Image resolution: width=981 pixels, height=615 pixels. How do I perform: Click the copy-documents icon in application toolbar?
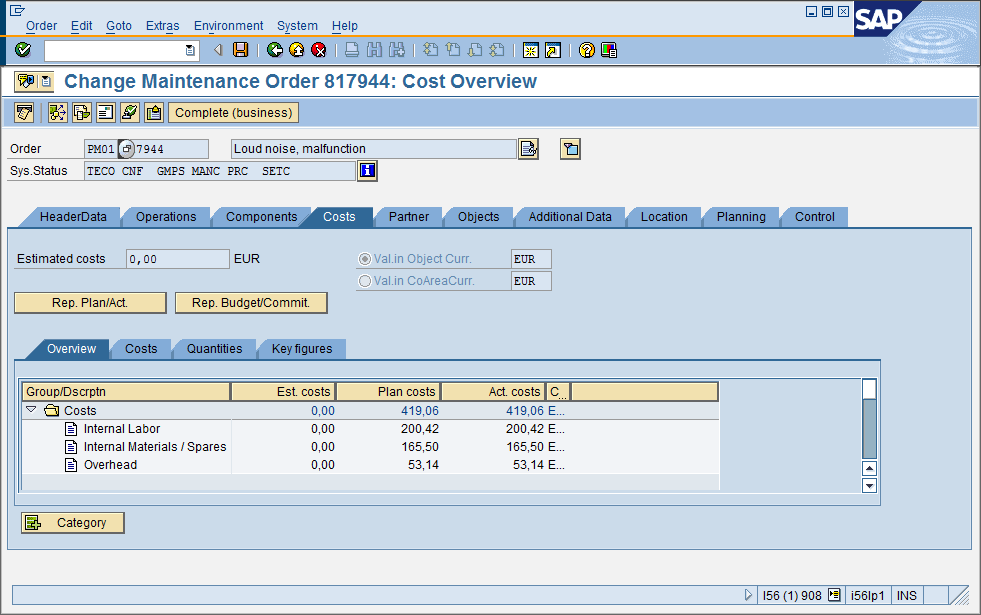click(x=81, y=113)
